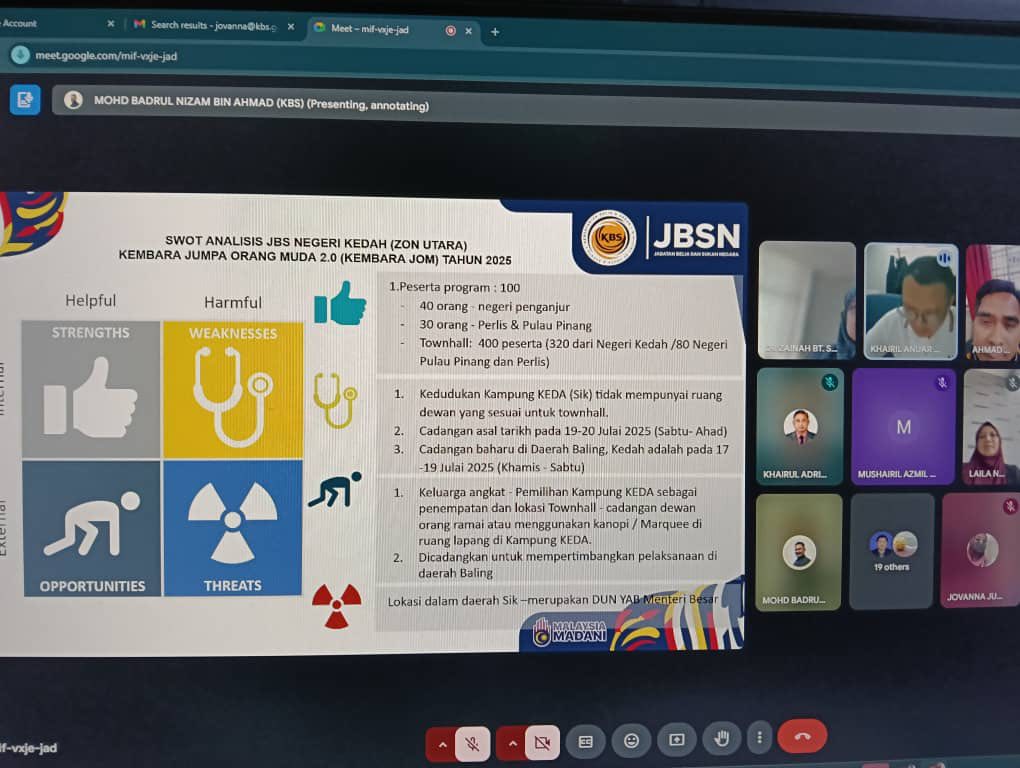Viewport: 1020px width, 768px height.
Task: Turn on closed captions
Action: pyautogui.click(x=586, y=741)
